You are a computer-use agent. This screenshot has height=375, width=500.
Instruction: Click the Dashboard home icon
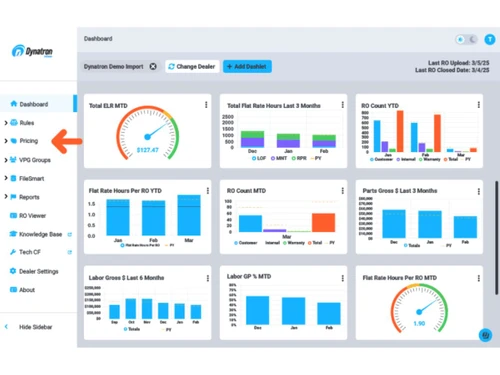(14, 104)
